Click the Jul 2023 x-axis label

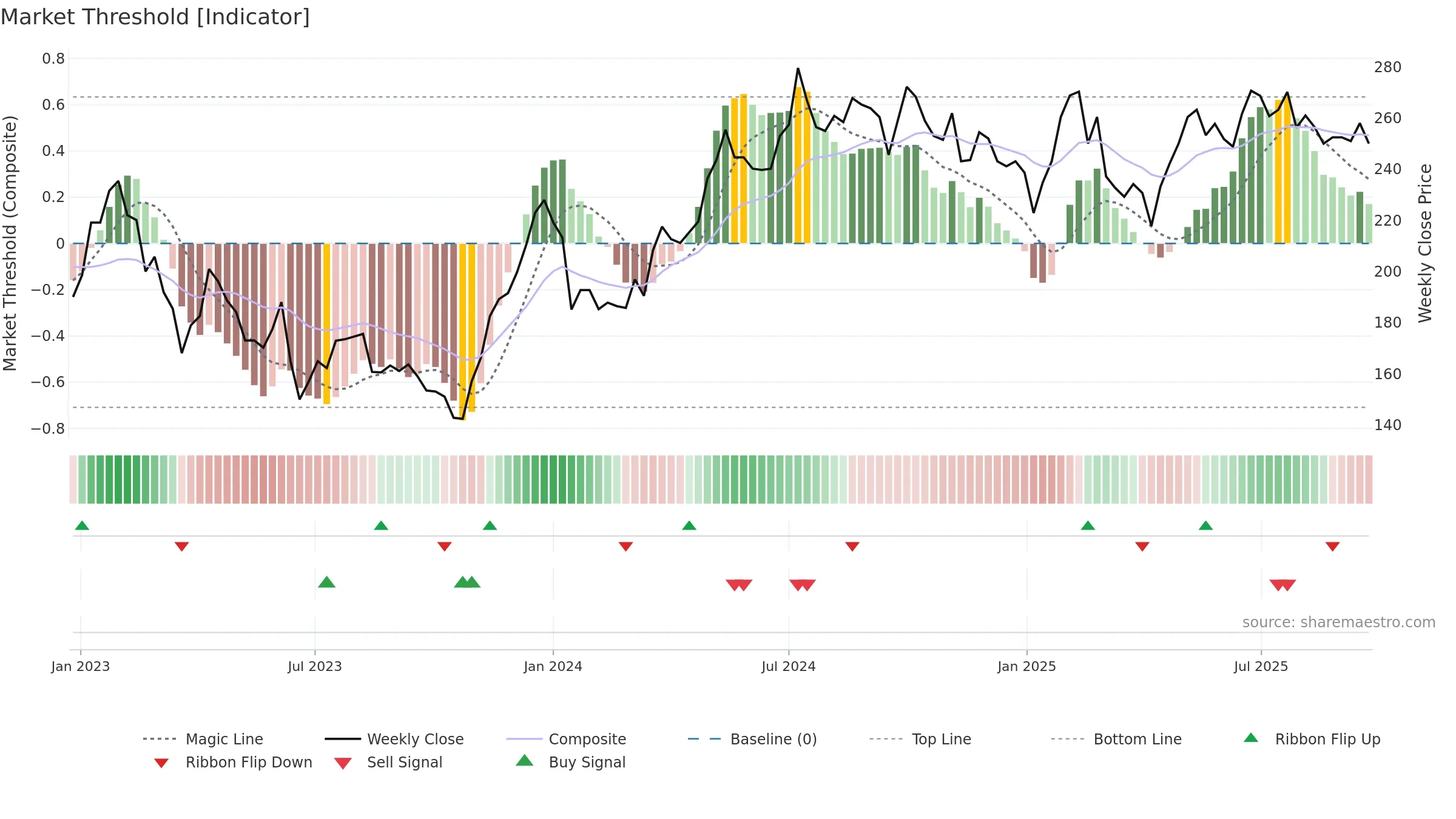315,667
